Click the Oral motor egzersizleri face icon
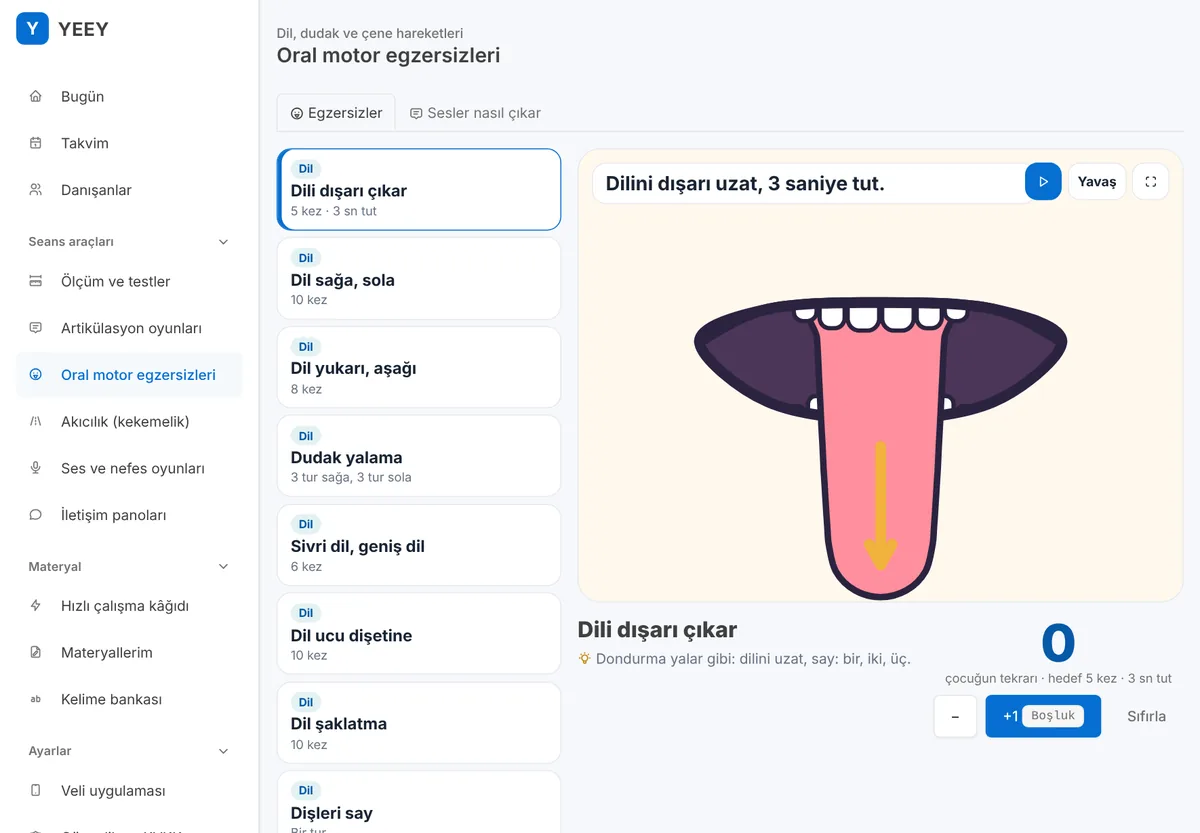1200x833 pixels. [x=36, y=375]
